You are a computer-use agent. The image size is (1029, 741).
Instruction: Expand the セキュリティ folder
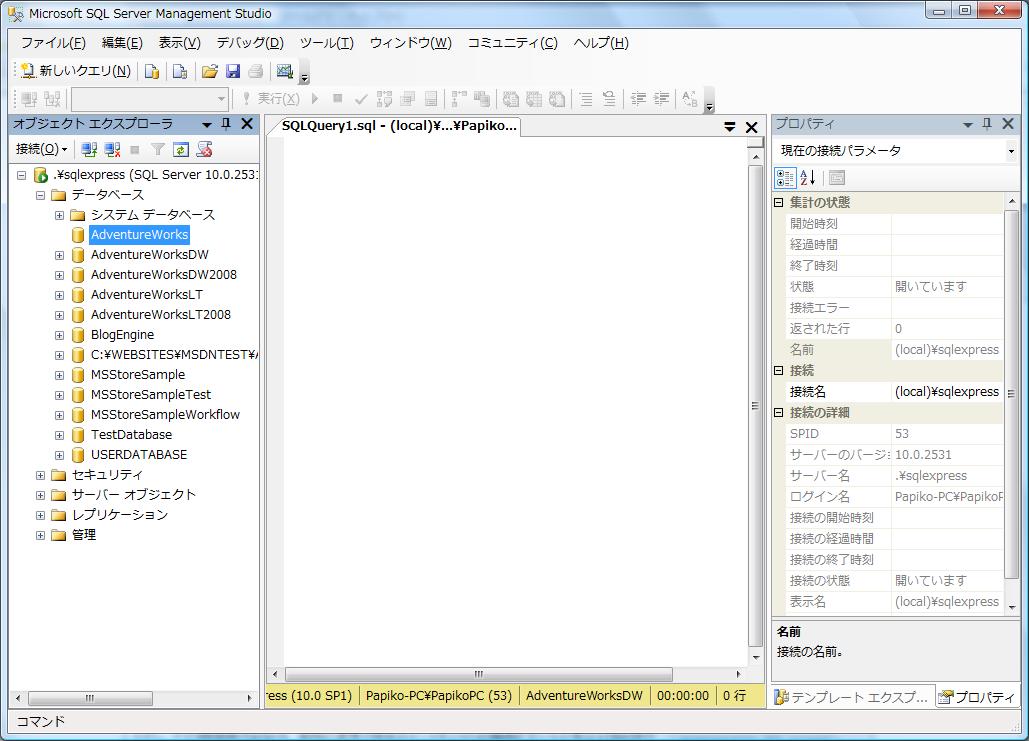pyautogui.click(x=40, y=475)
